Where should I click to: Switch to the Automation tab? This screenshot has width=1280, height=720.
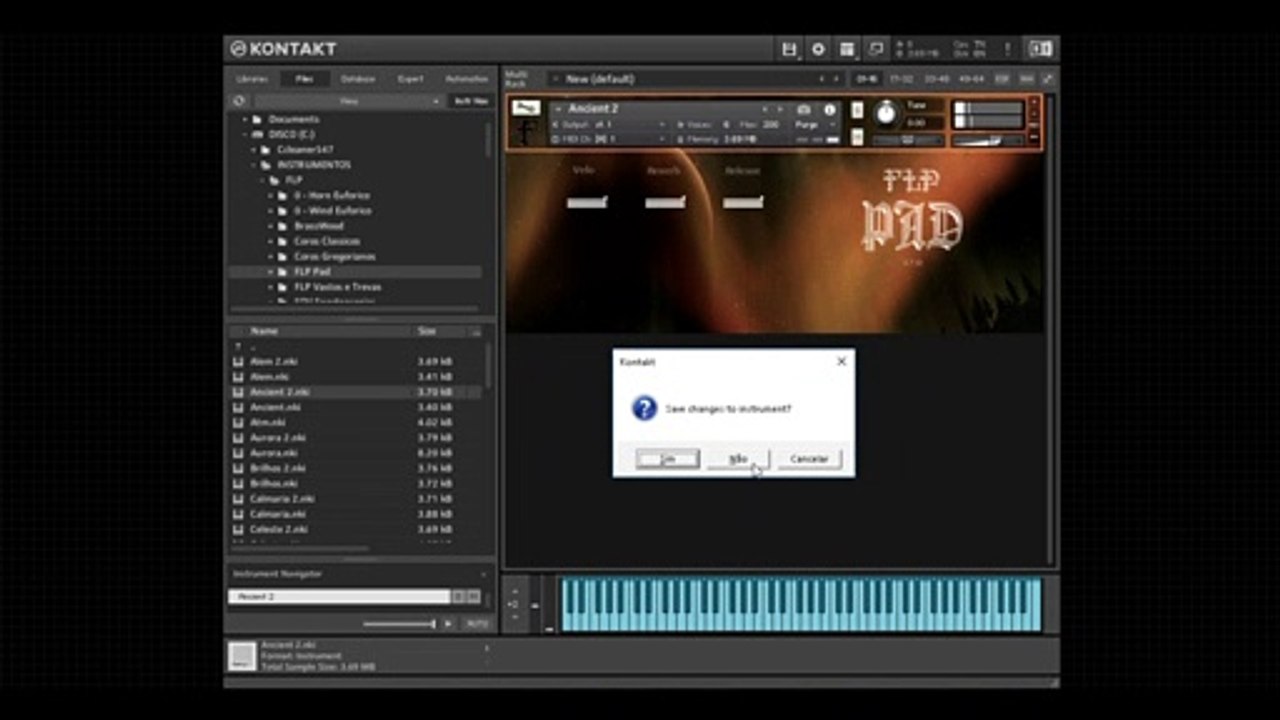click(466, 79)
